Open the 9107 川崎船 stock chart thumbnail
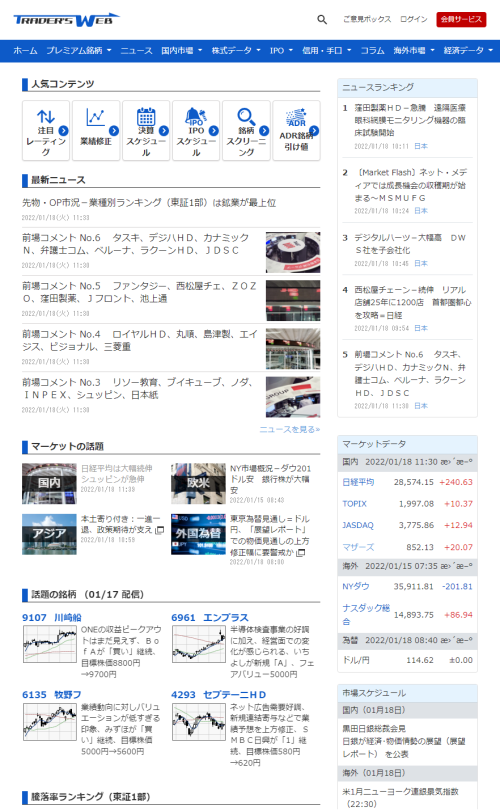The width and height of the screenshot is (500, 811). coord(49,643)
